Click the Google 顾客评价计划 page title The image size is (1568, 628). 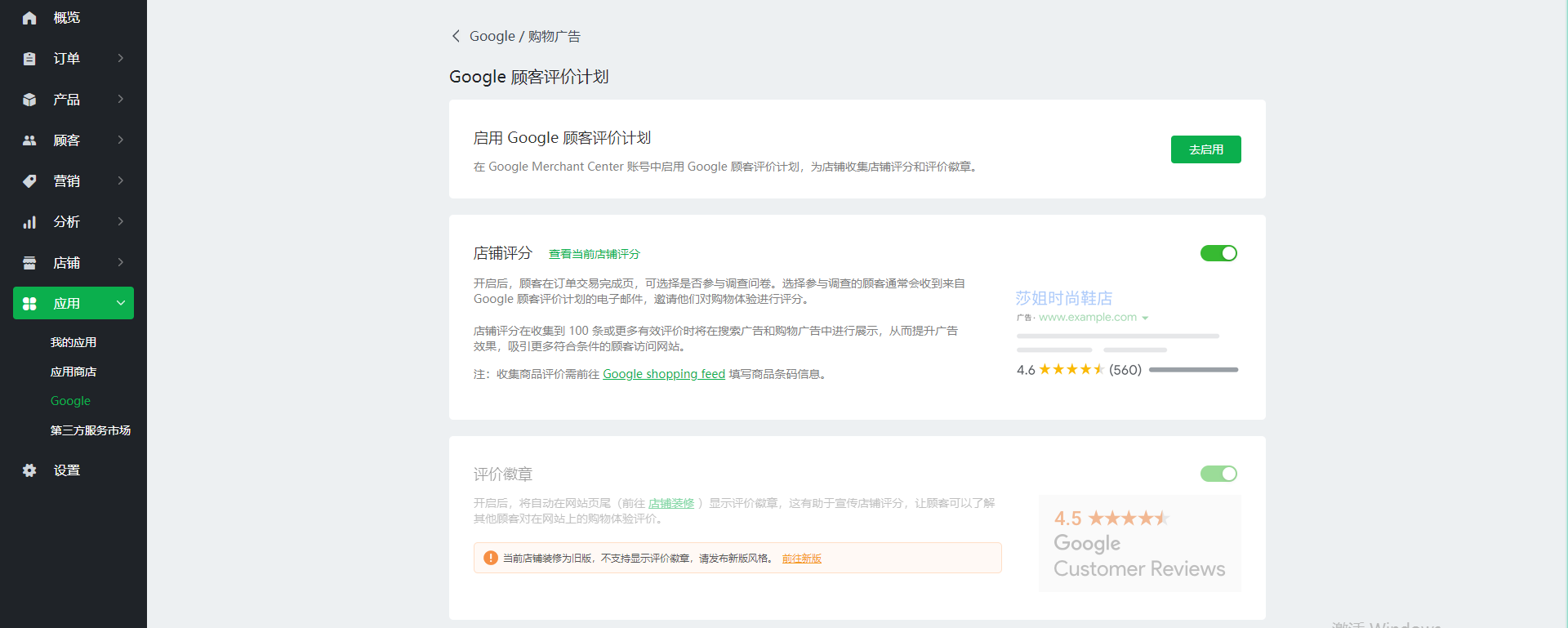coord(529,77)
